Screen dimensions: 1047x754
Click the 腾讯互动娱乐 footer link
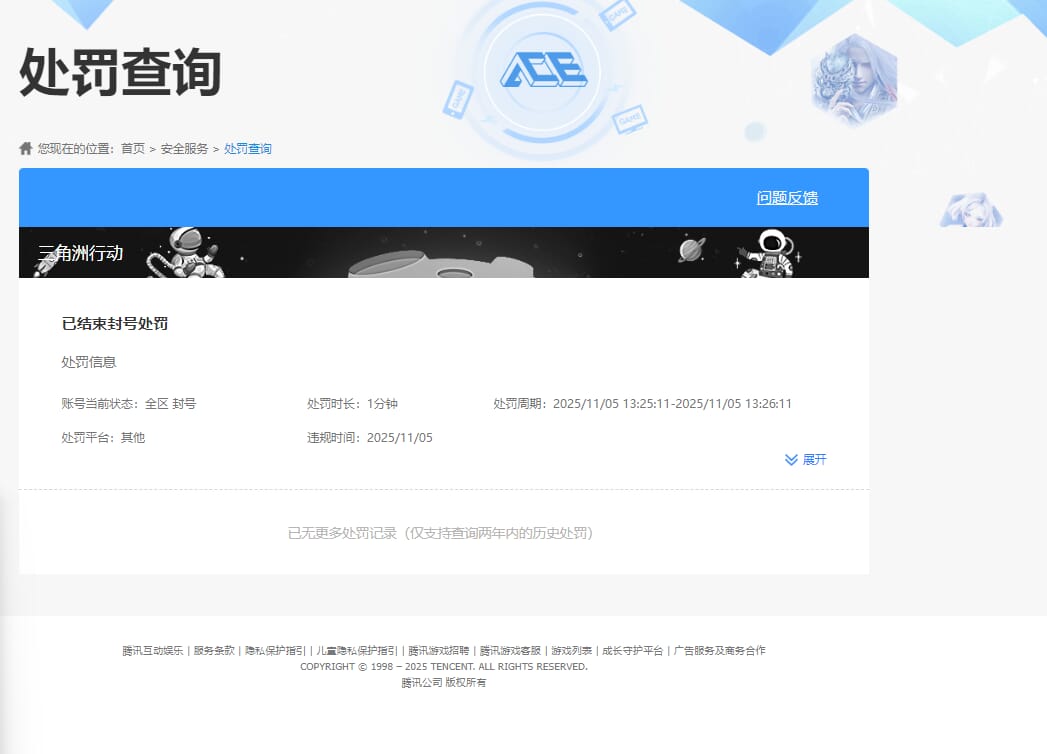point(155,649)
